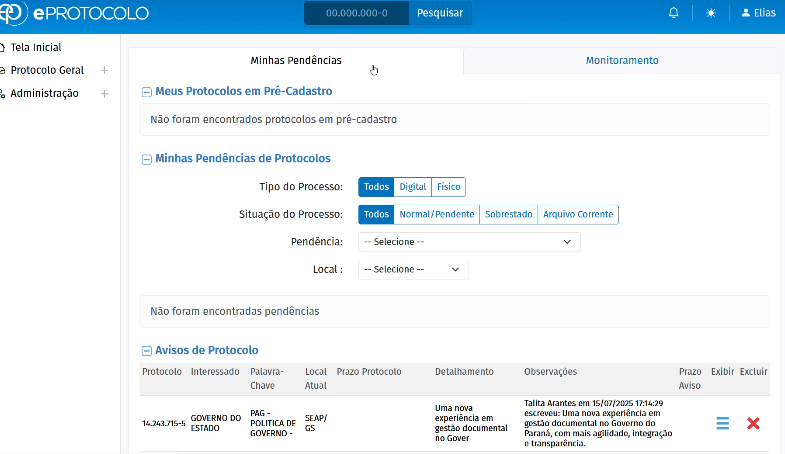
Task: Open the Pendência dropdown
Action: click(x=469, y=242)
